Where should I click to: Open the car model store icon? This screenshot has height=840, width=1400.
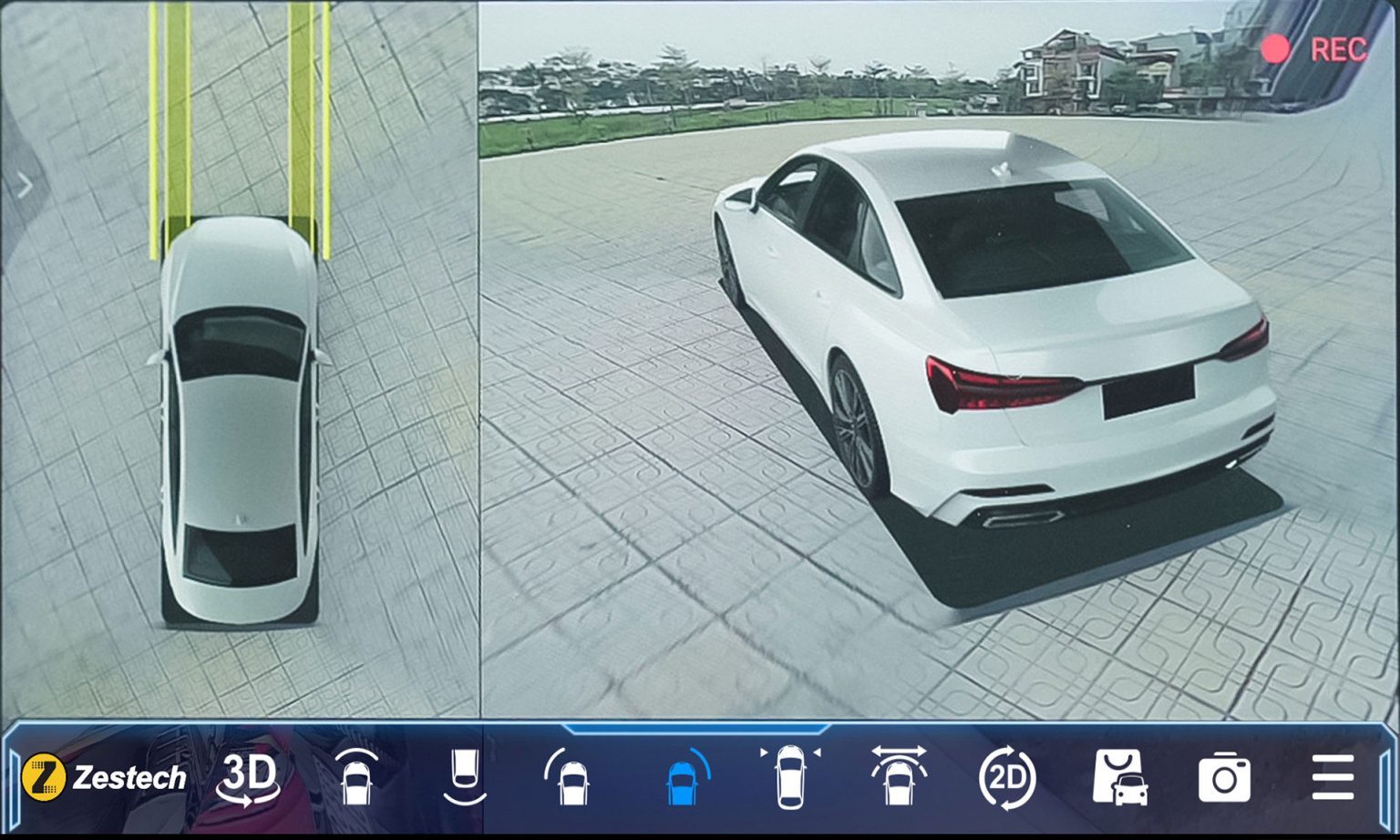click(1119, 778)
